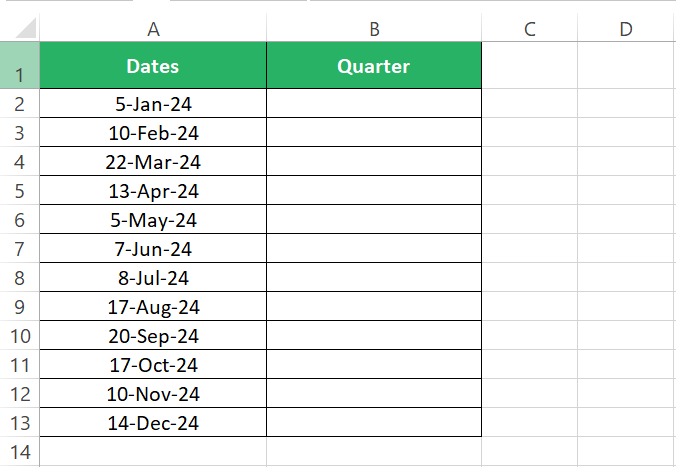Select row 7 header

point(20,249)
